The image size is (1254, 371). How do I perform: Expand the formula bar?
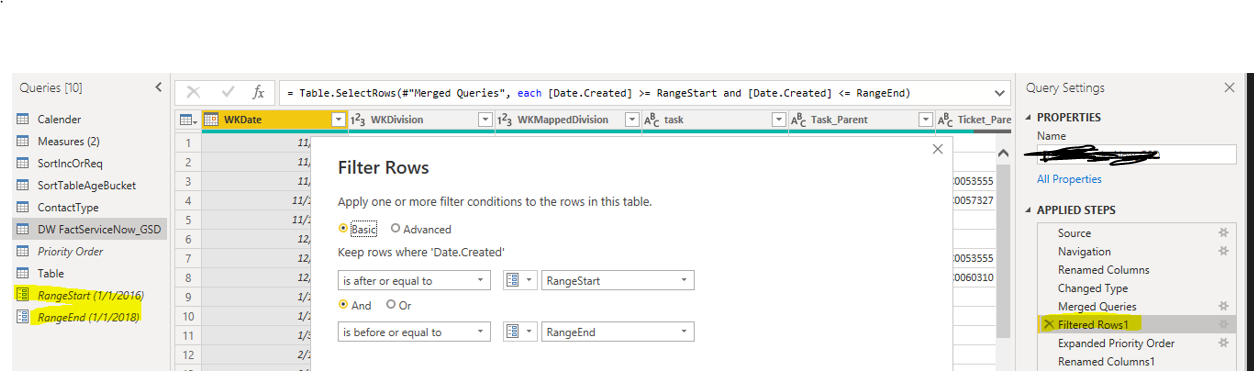1001,93
